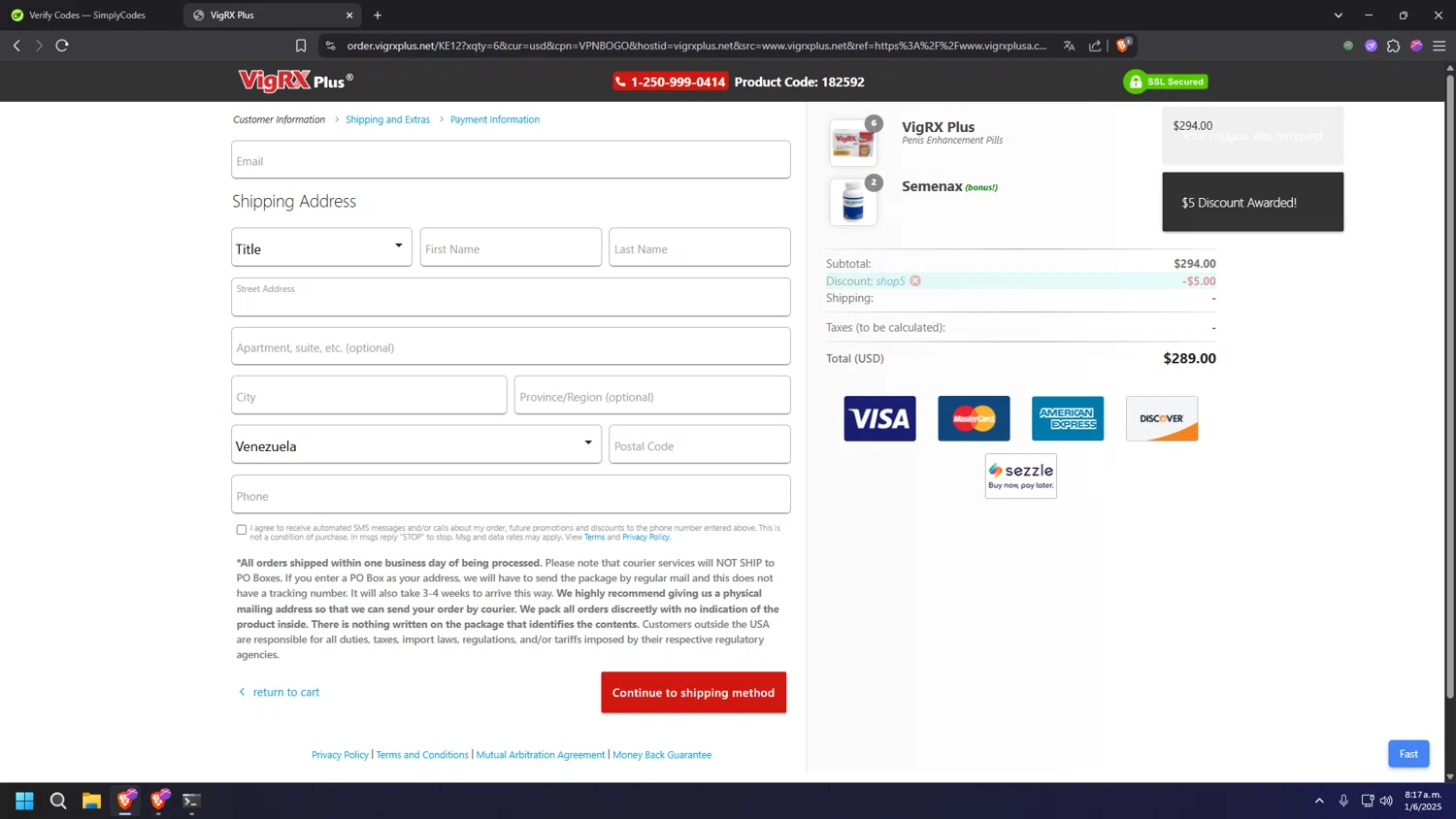1456x819 pixels.
Task: Click the browser address bar URL
Action: (697, 46)
